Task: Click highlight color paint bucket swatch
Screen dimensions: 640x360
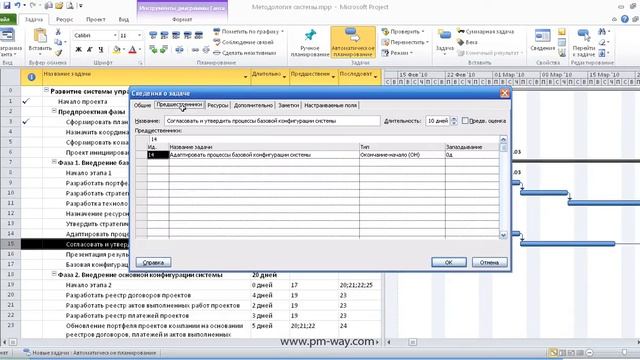Action: click(116, 50)
